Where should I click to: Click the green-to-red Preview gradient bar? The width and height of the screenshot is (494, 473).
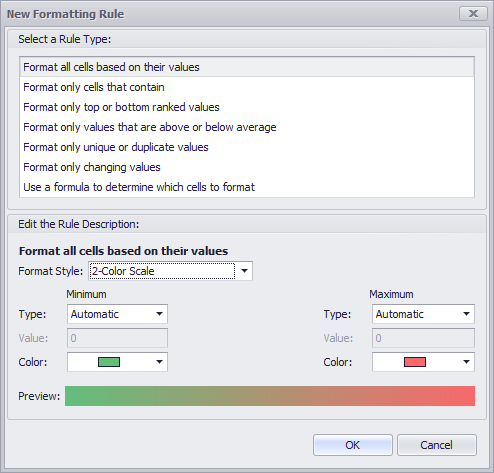point(270,396)
